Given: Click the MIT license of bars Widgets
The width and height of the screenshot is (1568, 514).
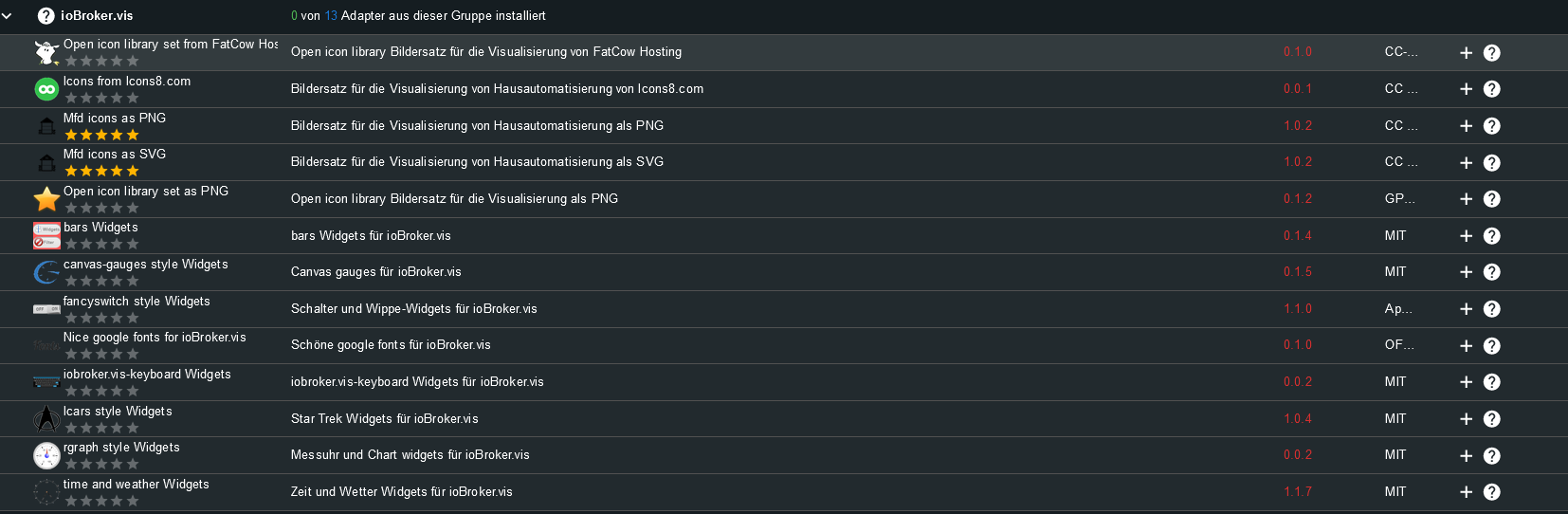Looking at the screenshot, I should click(1395, 236).
